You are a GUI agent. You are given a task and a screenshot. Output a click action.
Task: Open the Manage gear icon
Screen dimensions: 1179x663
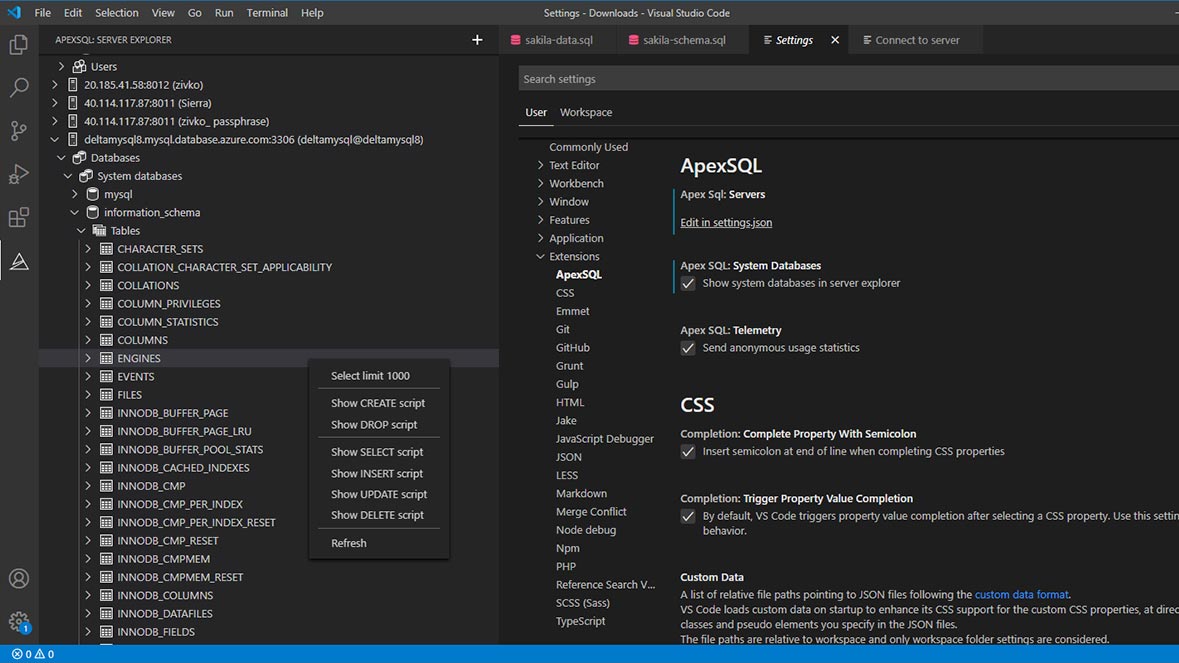click(19, 621)
